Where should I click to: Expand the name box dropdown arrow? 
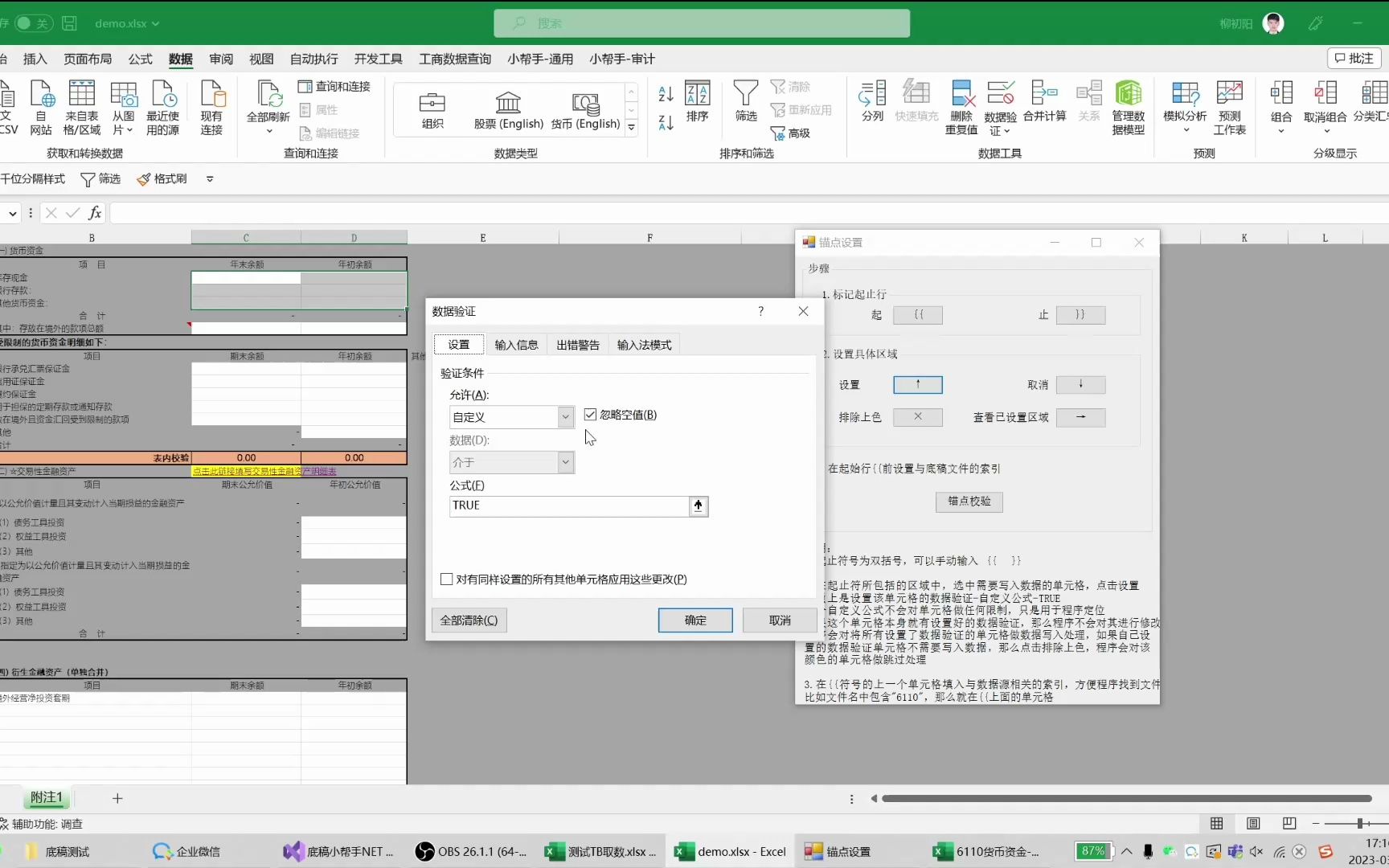13,213
